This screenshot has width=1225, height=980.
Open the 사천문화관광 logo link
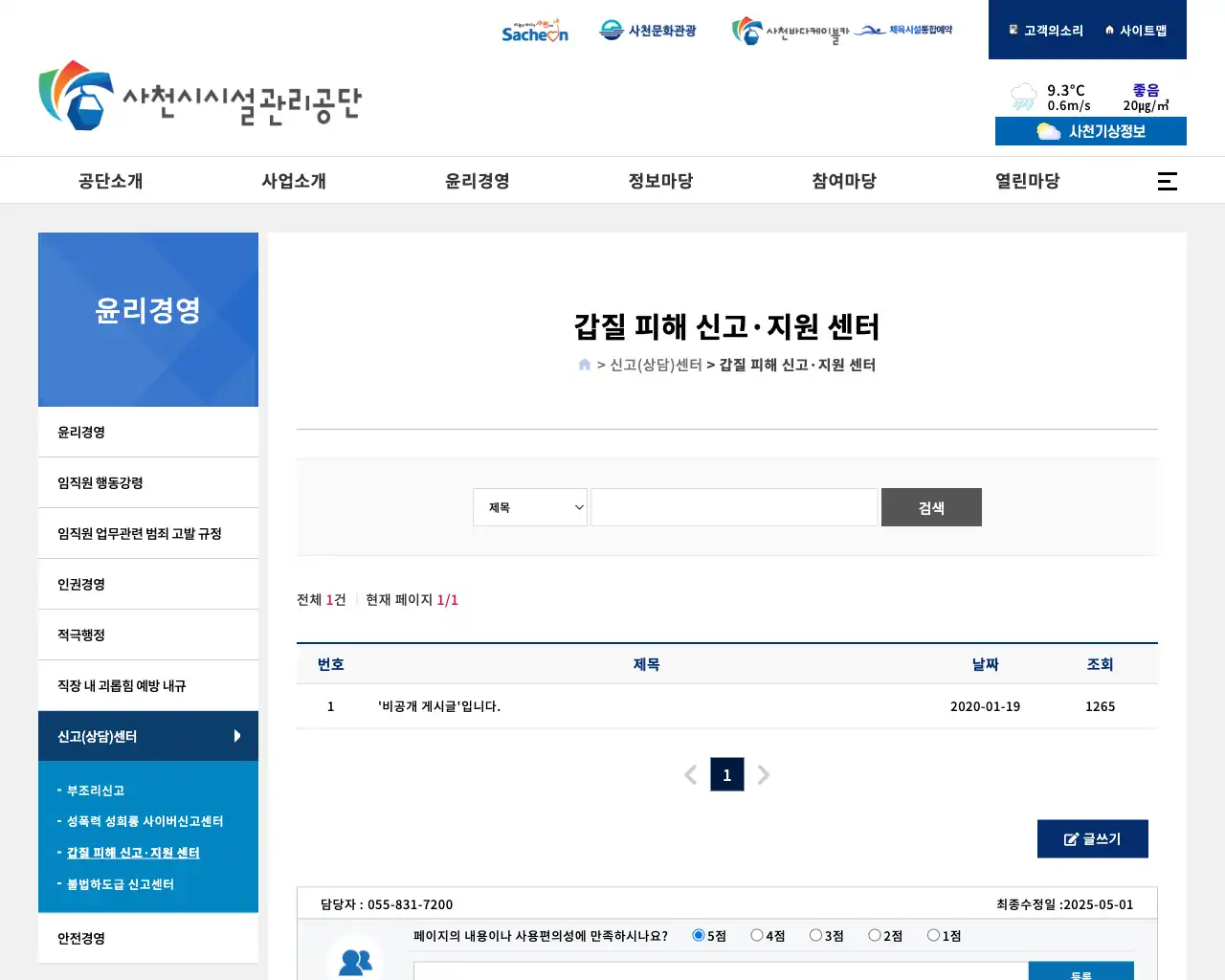[648, 31]
